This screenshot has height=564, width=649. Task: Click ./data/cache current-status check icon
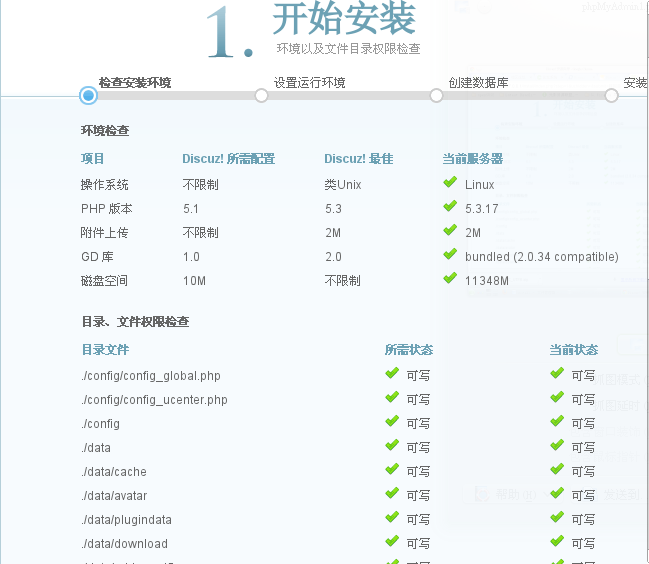coord(557,469)
